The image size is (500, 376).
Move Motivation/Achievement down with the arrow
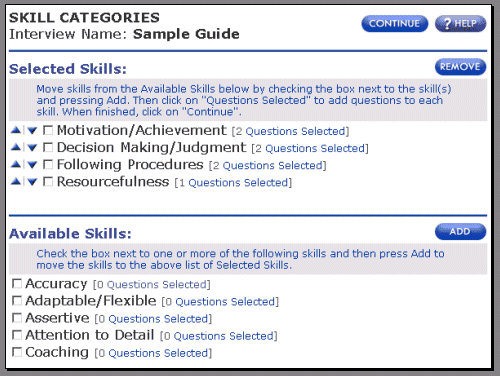click(32, 131)
